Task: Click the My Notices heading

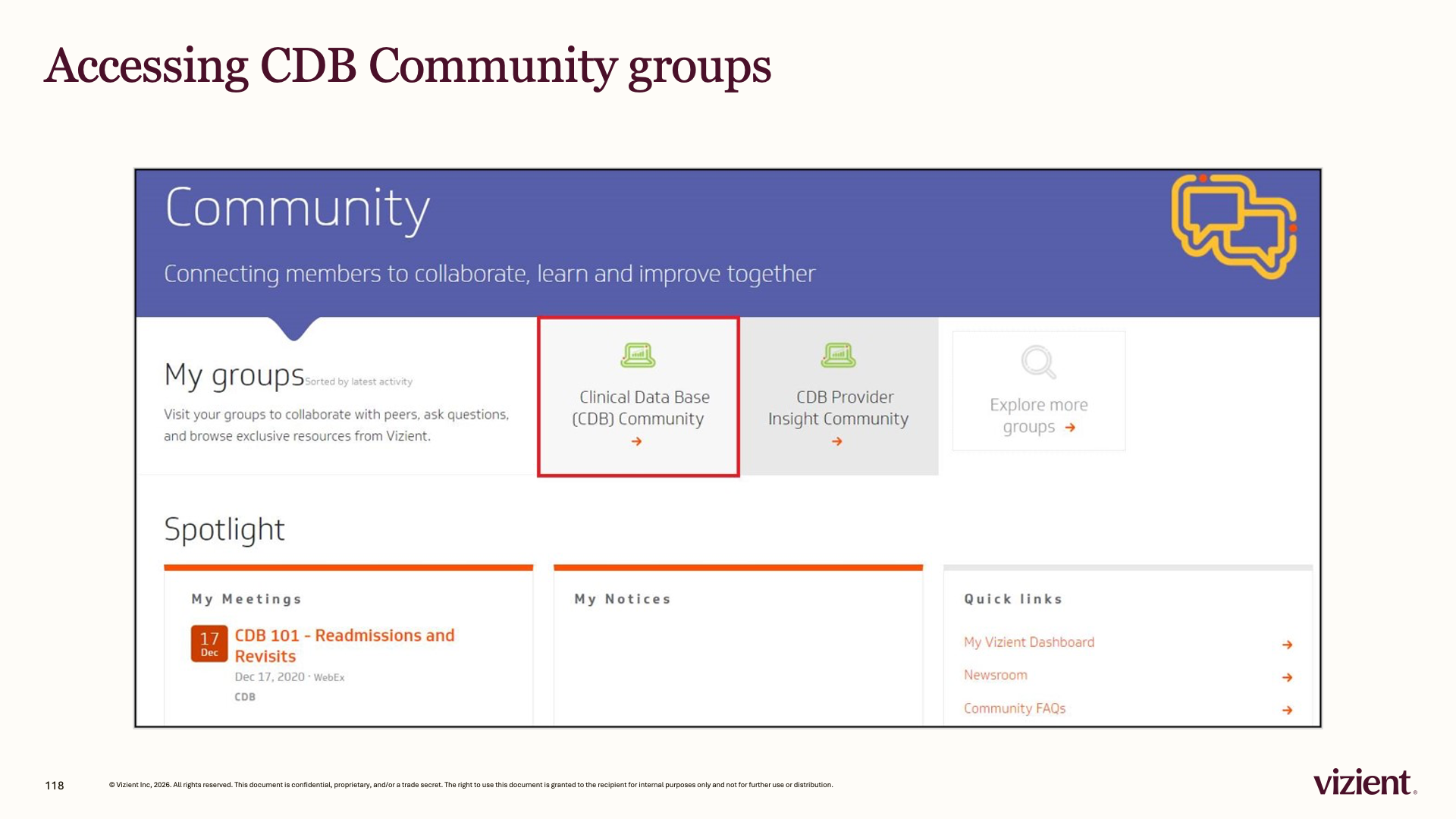Action: 623,599
